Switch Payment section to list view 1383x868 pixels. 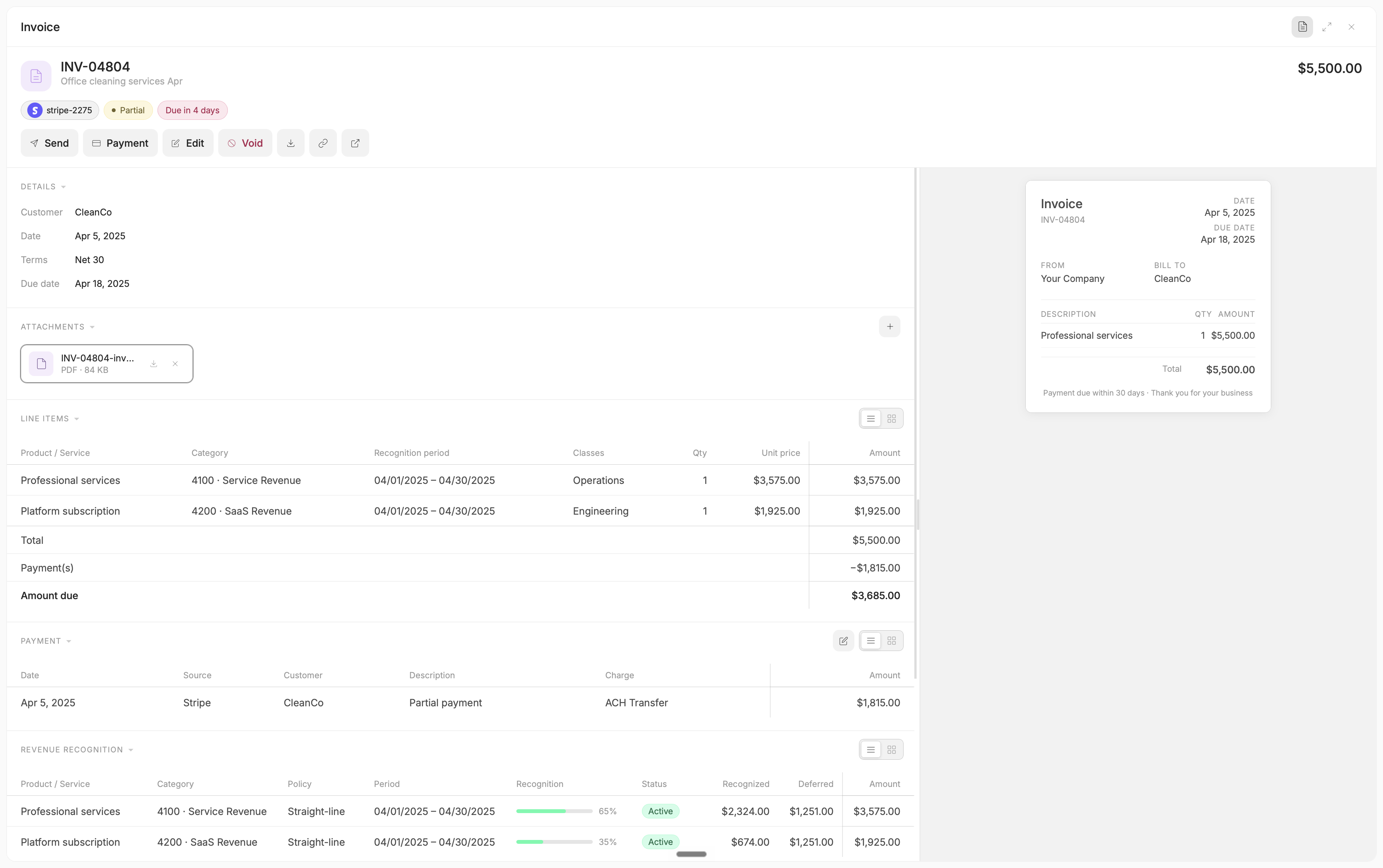[x=871, y=641]
